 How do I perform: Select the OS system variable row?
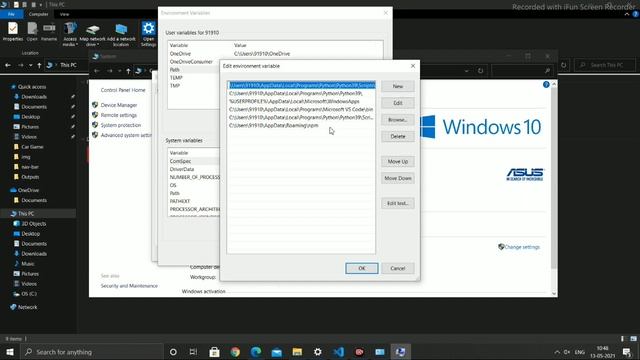(193, 185)
